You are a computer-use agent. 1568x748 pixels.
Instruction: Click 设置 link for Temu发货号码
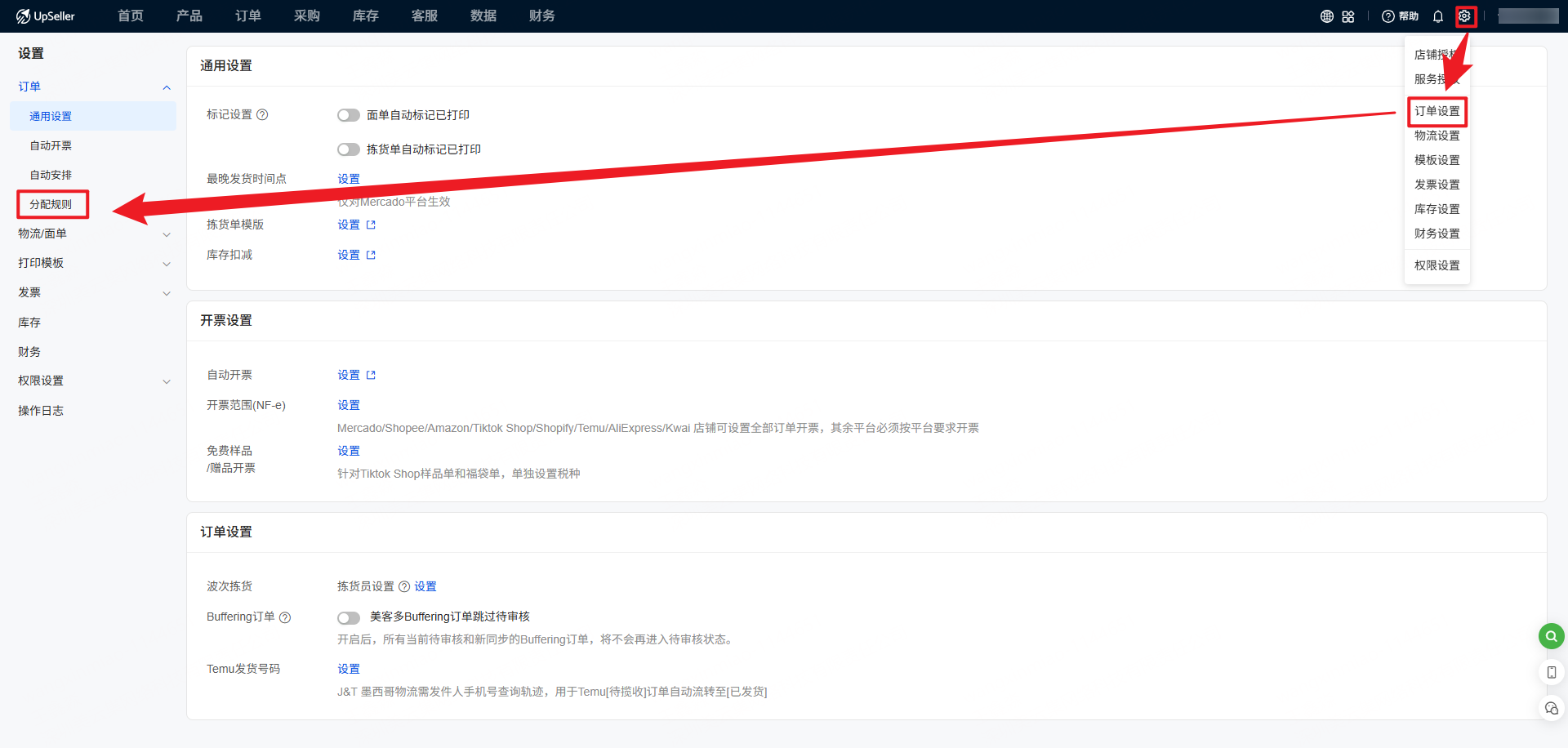click(349, 669)
